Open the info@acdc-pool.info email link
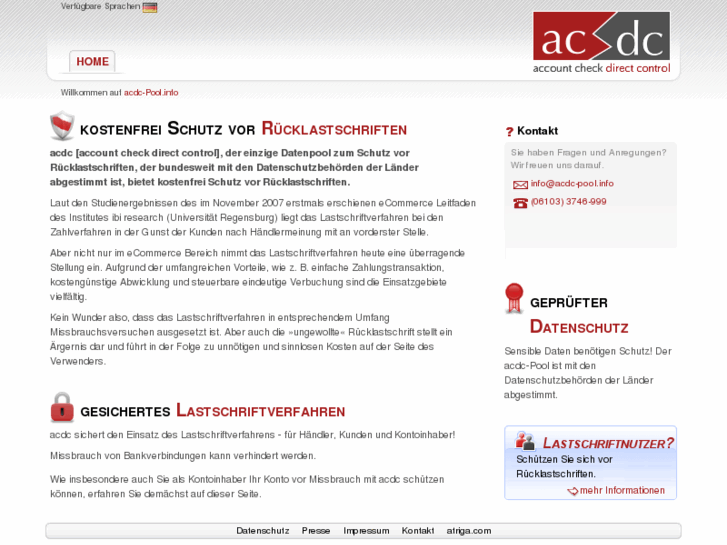Image resolution: width=727 pixels, height=545 pixels. tap(572, 183)
